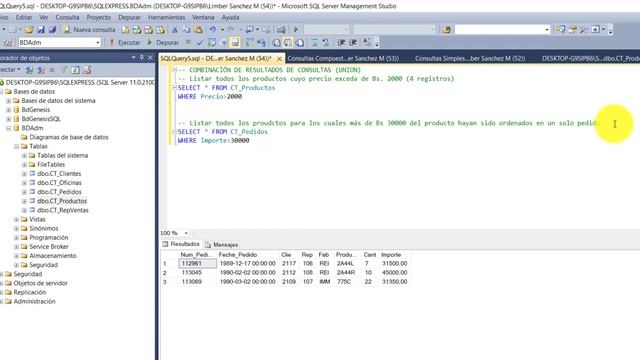
Task: Click the Undo arrow icon
Action: pyautogui.click(x=213, y=30)
